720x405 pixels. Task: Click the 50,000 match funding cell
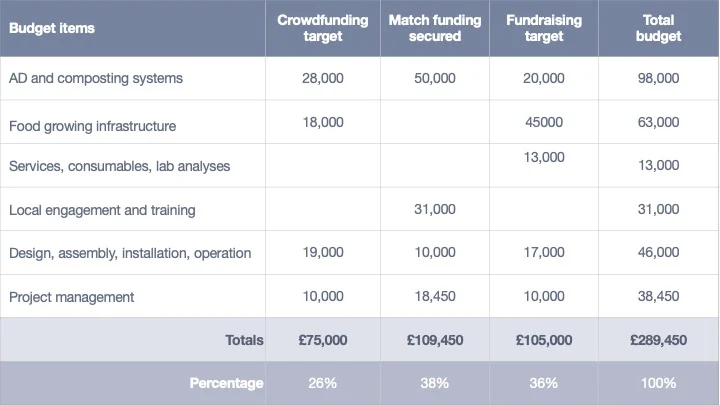click(435, 78)
